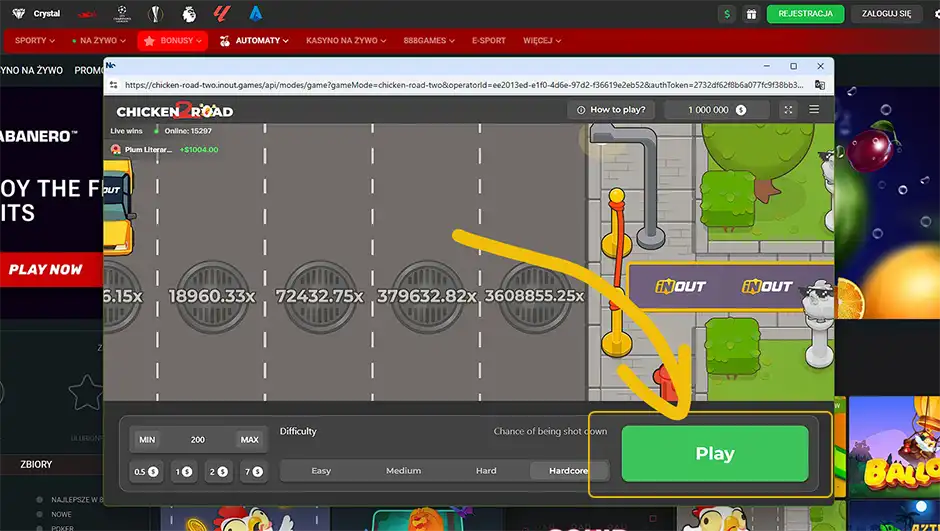This screenshot has width=940, height=531.
Task: Expand the 888GAMES dropdown
Action: [x=429, y=41]
